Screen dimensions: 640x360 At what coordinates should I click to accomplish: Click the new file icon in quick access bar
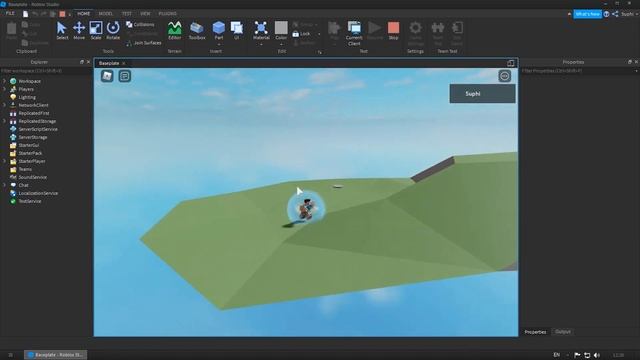point(25,14)
